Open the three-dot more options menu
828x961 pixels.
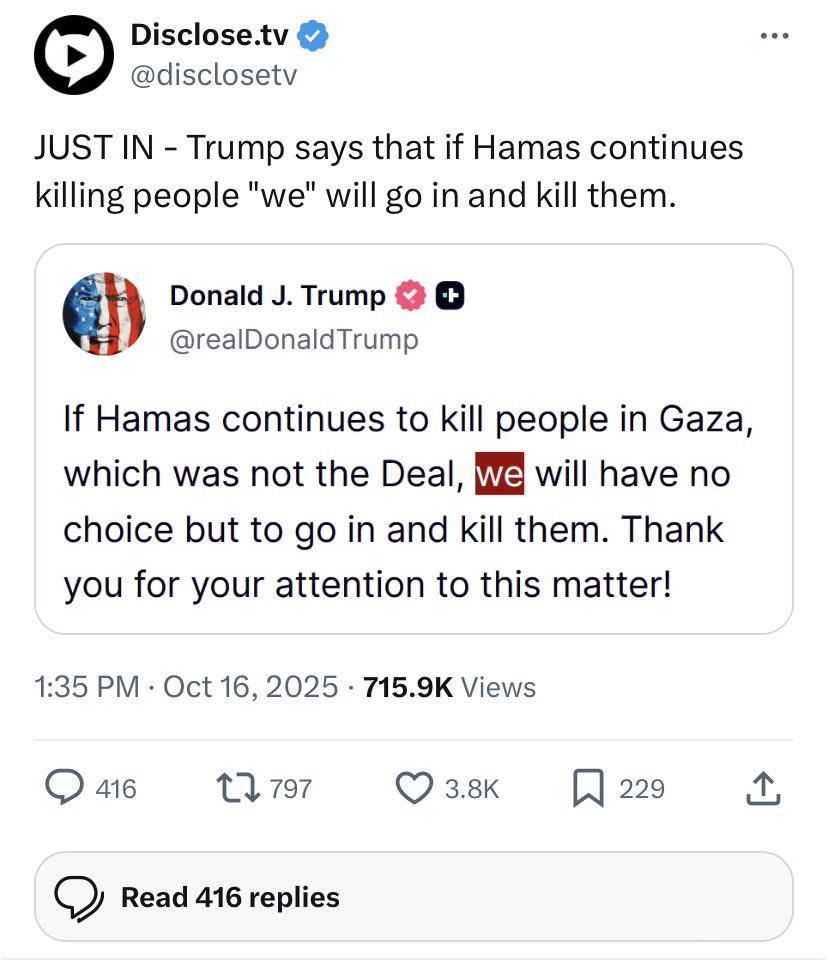774,37
